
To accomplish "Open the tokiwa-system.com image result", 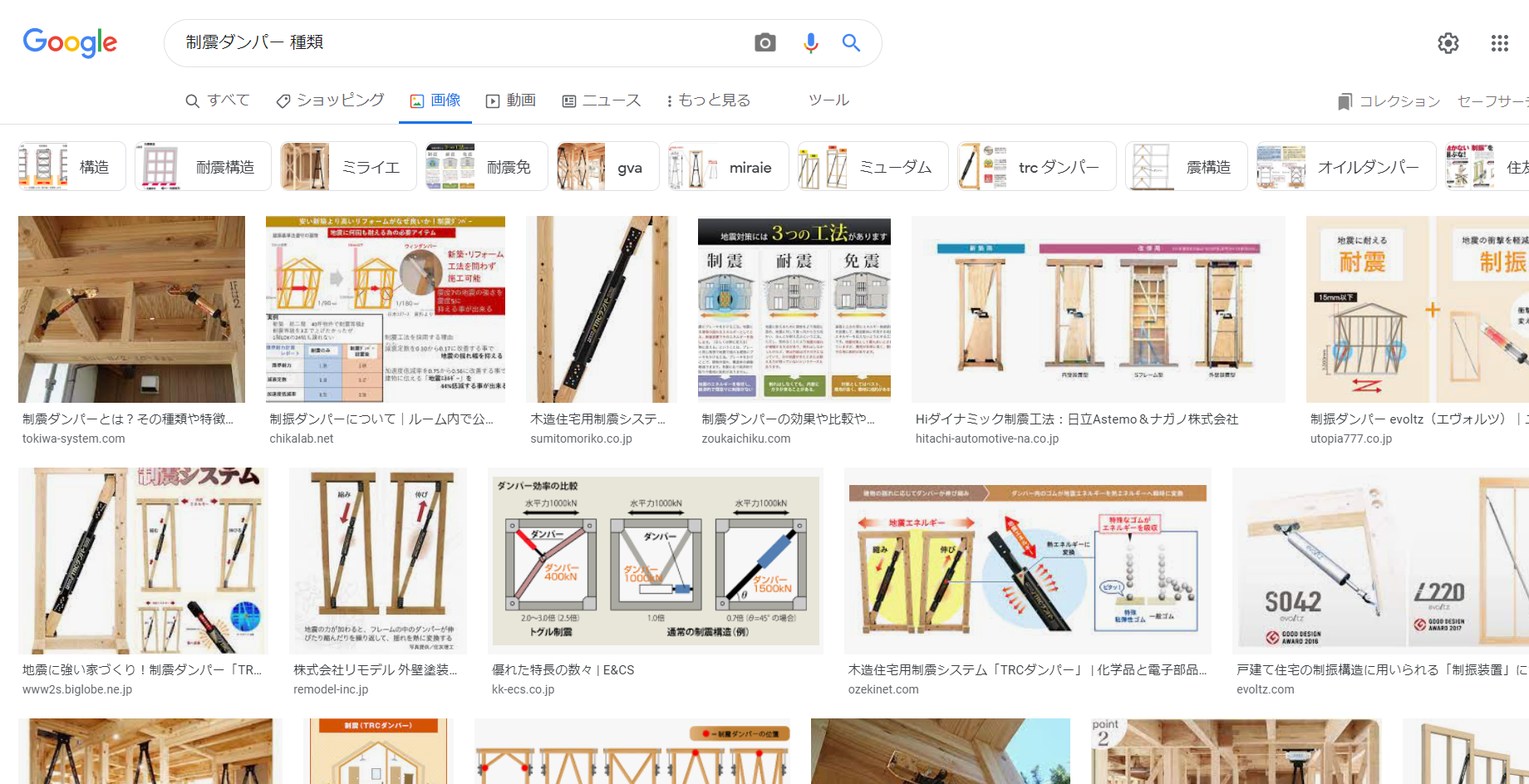I will click(x=131, y=309).
